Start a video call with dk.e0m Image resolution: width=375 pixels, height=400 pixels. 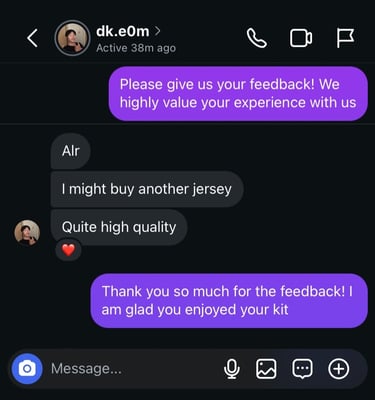(301, 38)
